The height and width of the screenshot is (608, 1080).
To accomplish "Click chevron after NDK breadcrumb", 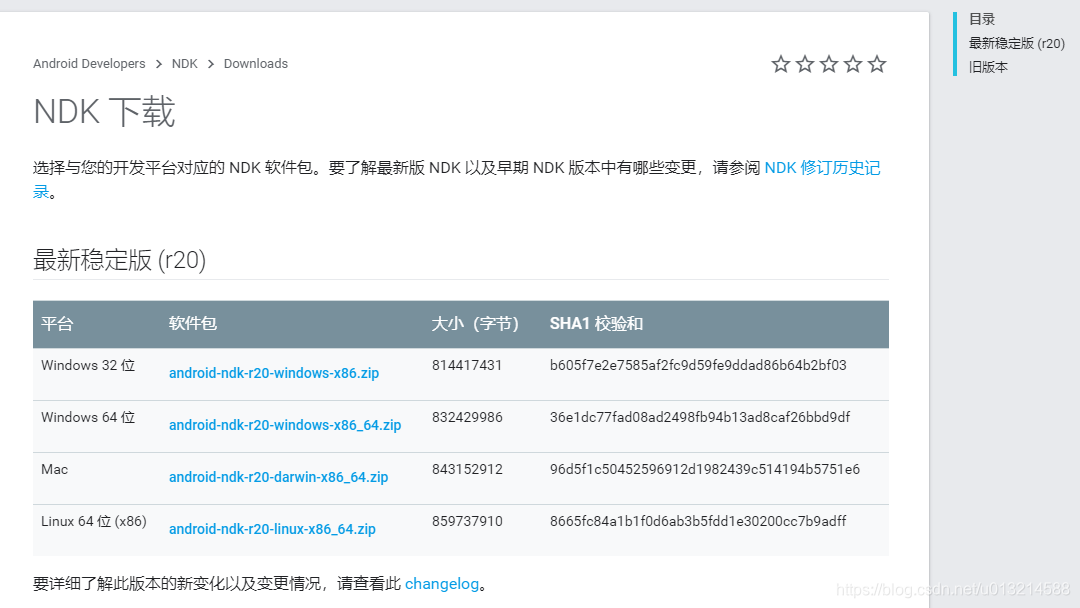I will pyautogui.click(x=211, y=64).
